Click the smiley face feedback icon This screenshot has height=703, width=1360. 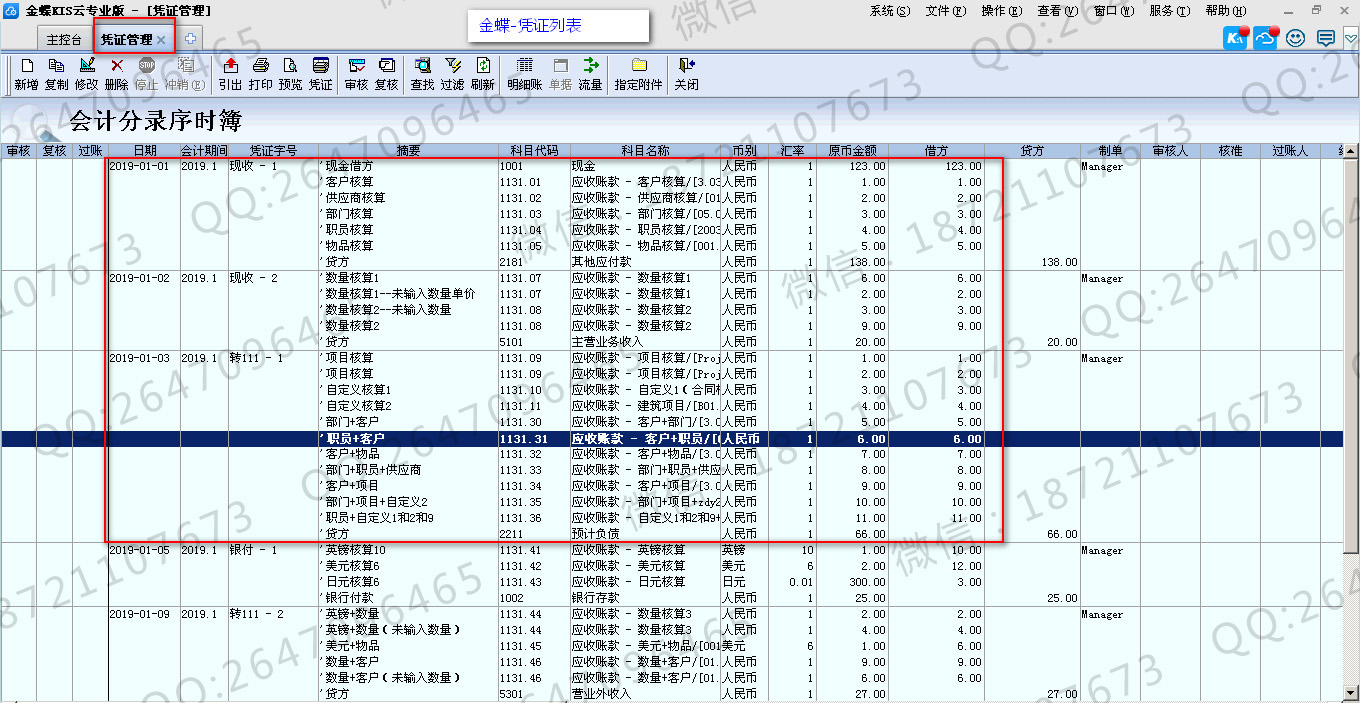pos(1296,39)
